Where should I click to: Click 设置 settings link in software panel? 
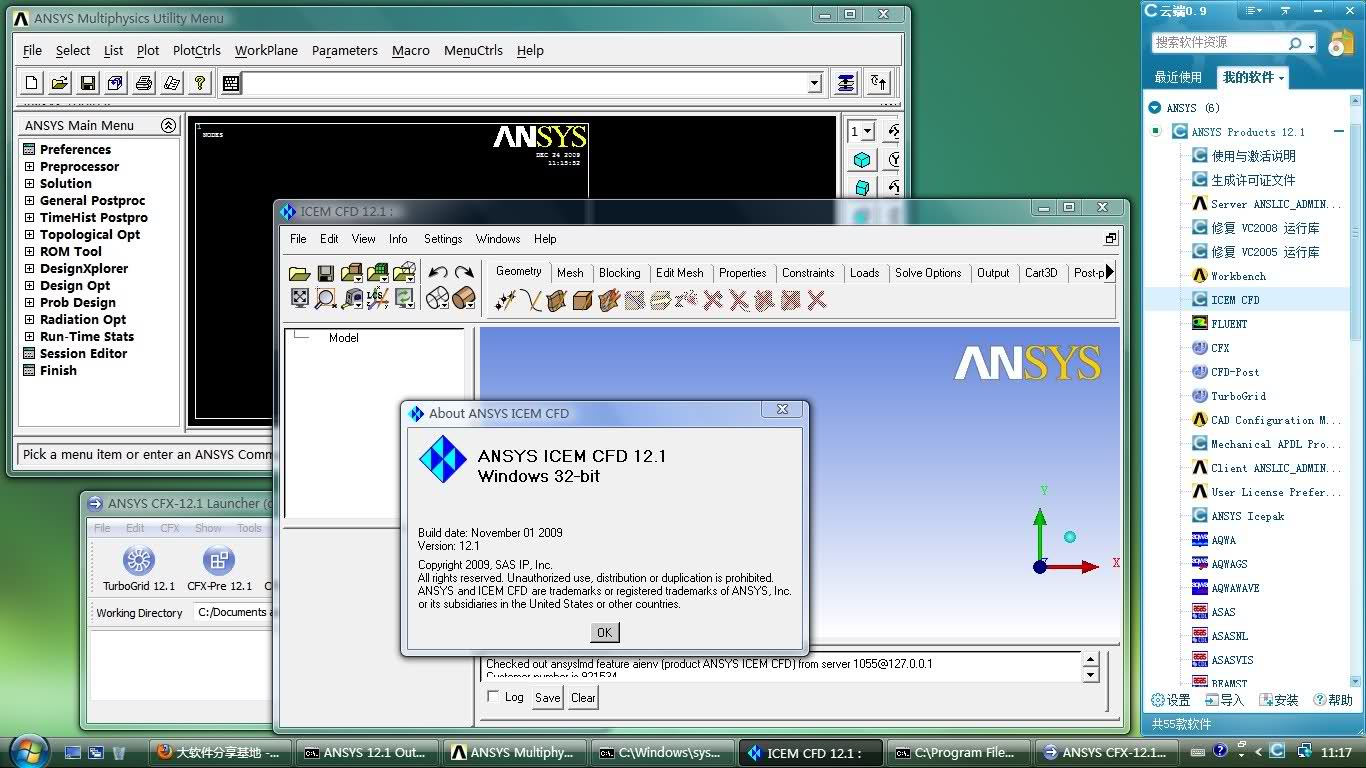tap(1171, 700)
